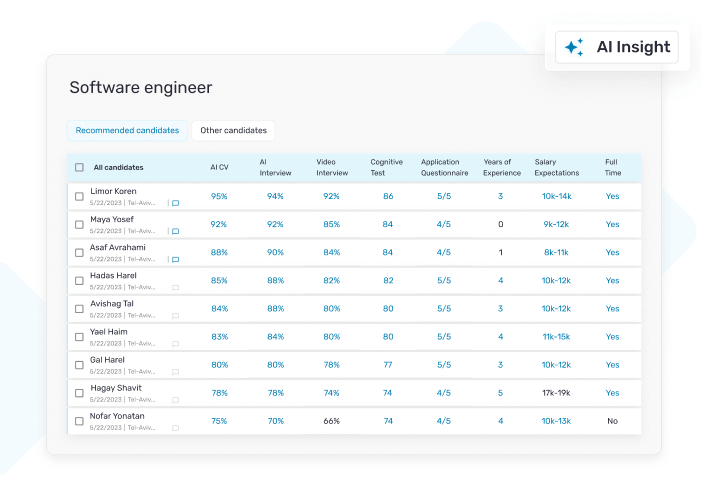The height and width of the screenshot is (477, 702).
Task: Open Maya Yosef candidate name
Action: pyautogui.click(x=112, y=219)
